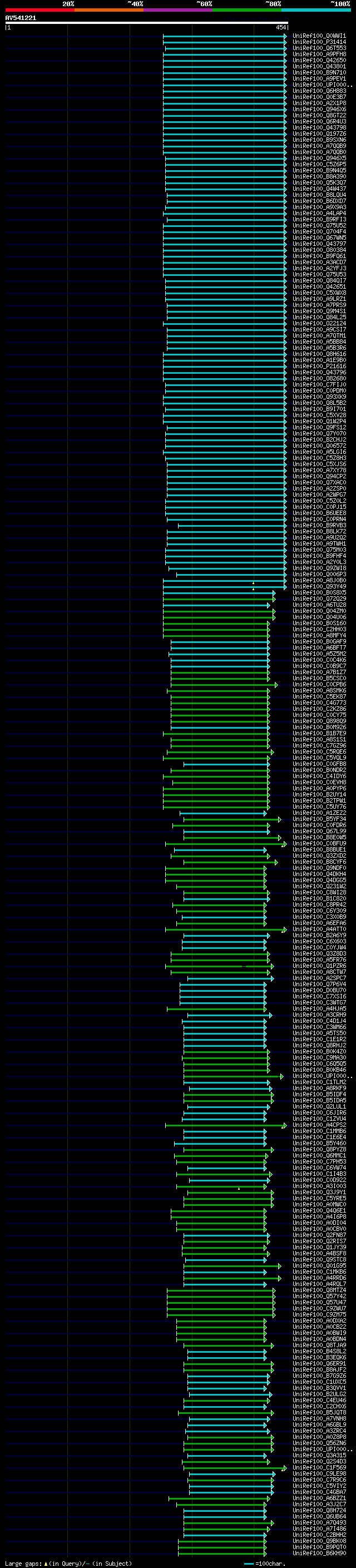356x1568 pixels.
Task: Select hit label UniRef100_C5EK87
Action: pos(319,697)
